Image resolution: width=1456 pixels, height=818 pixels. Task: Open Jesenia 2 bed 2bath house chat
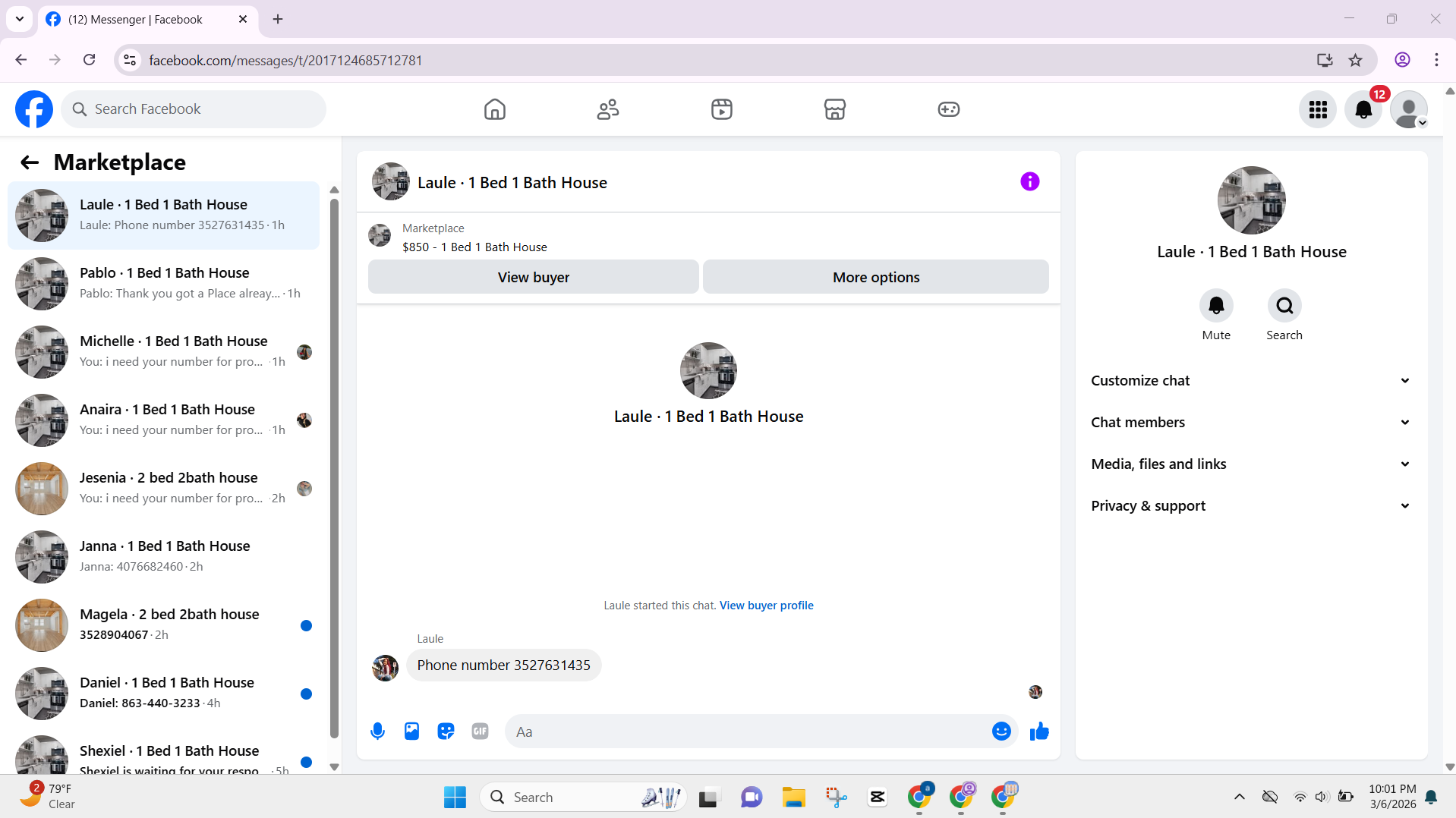[163, 489]
